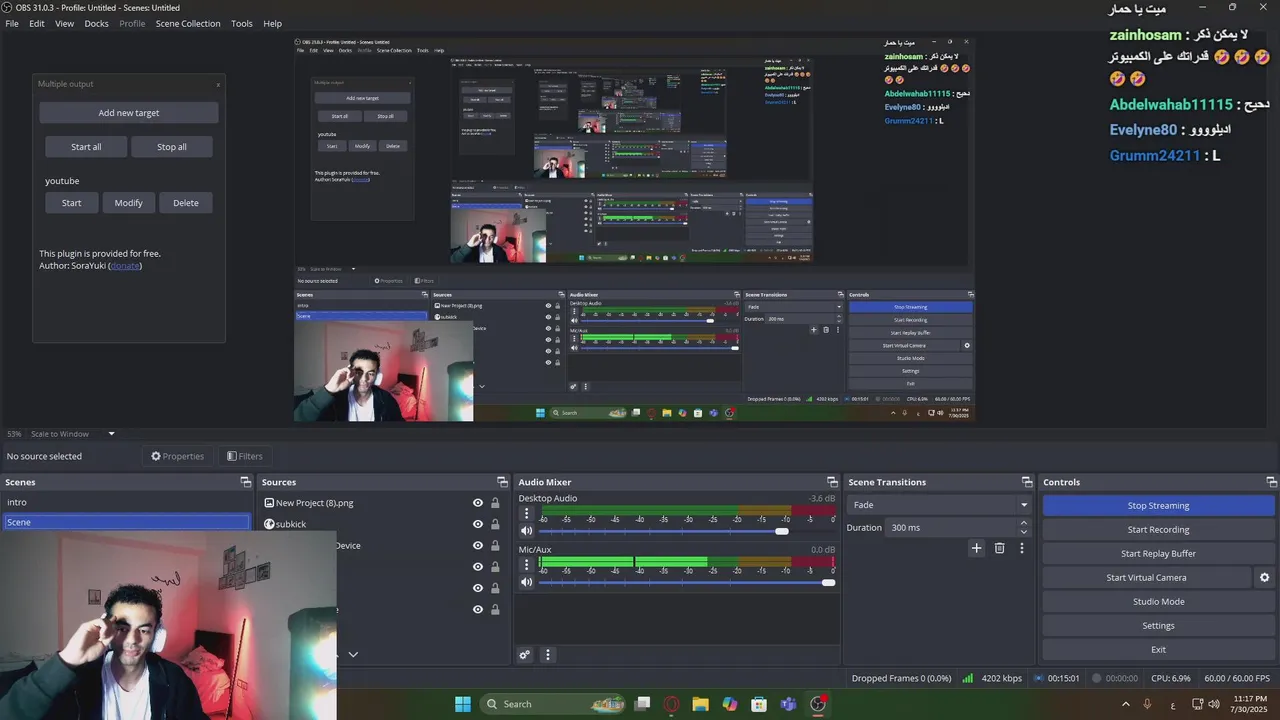Open the Docks menu

pos(96,23)
